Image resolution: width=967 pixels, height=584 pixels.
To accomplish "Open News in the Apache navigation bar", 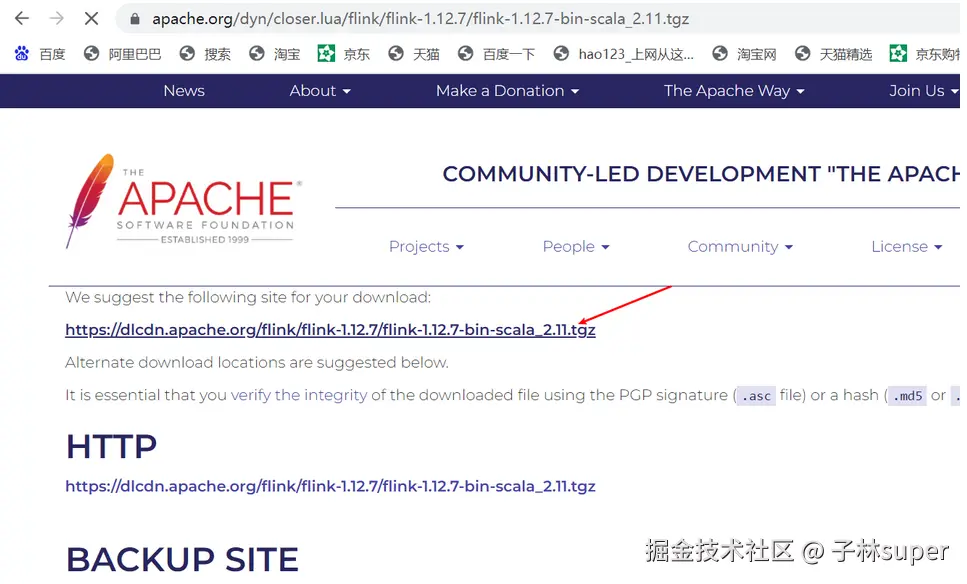I will [x=184, y=91].
